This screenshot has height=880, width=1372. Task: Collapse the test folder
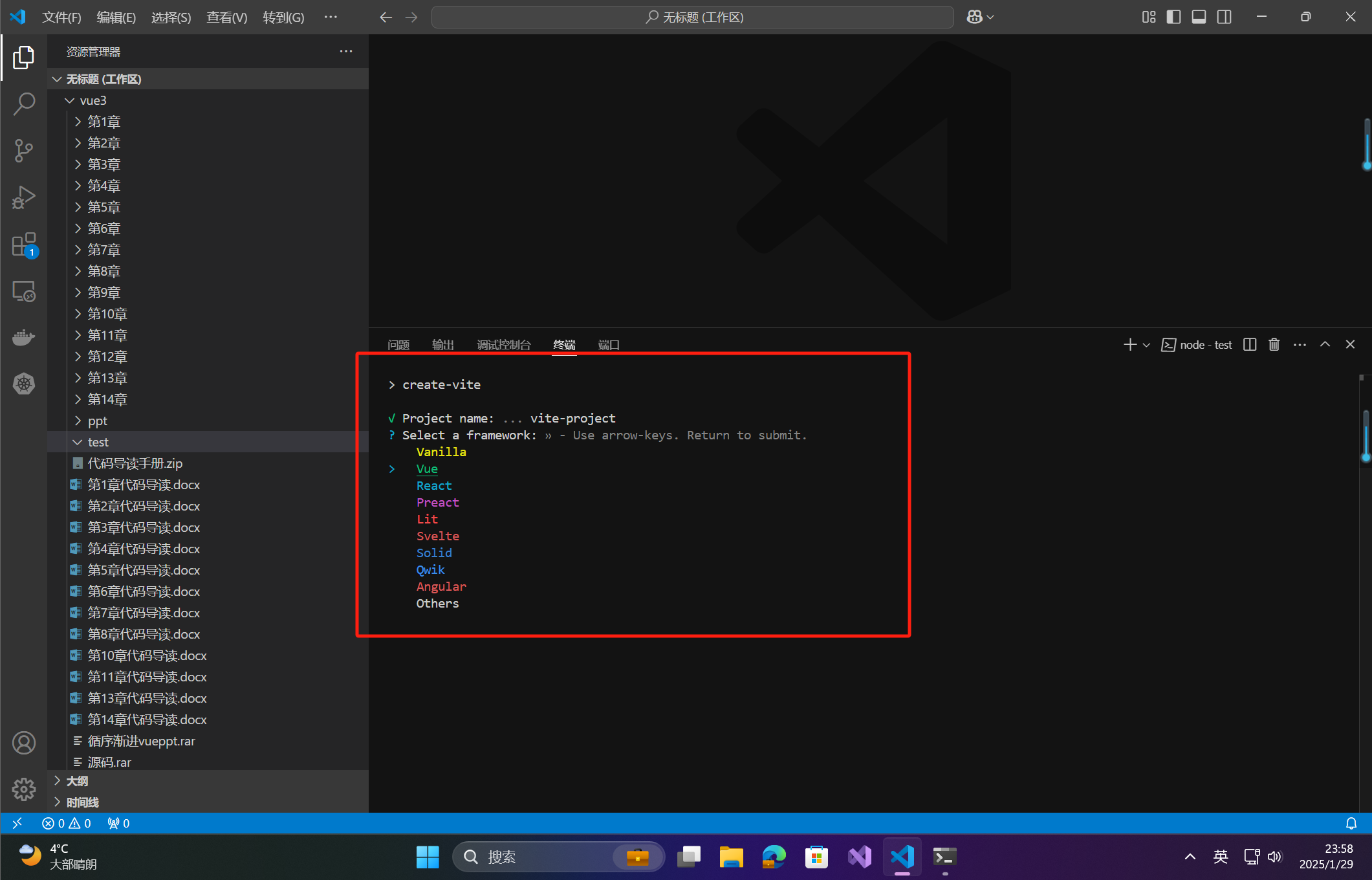pyautogui.click(x=98, y=442)
